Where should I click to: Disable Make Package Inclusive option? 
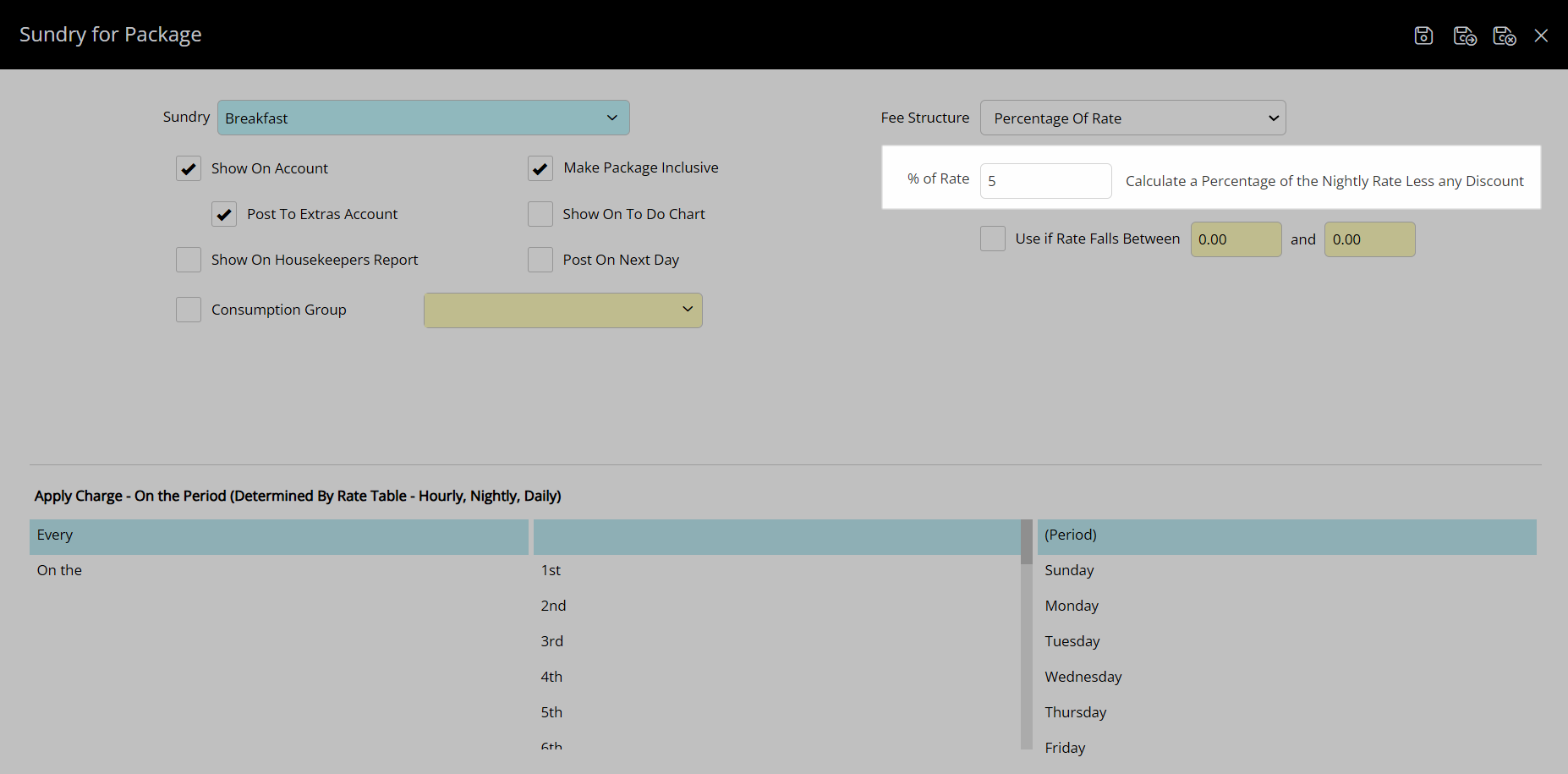pos(540,168)
